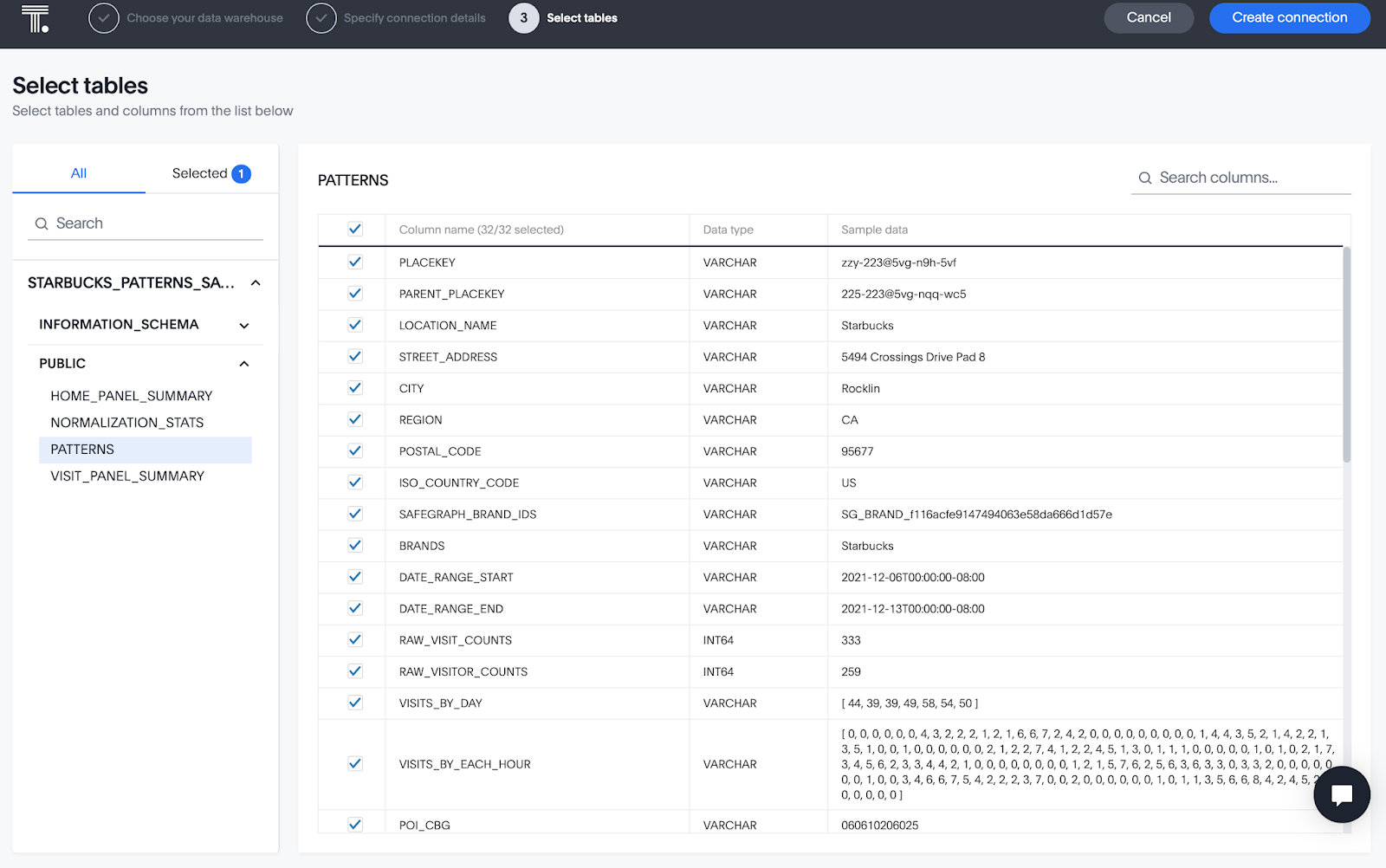Deselect the RAW_VISIT_COUNTS column checkbox
1386x868 pixels.
point(355,640)
